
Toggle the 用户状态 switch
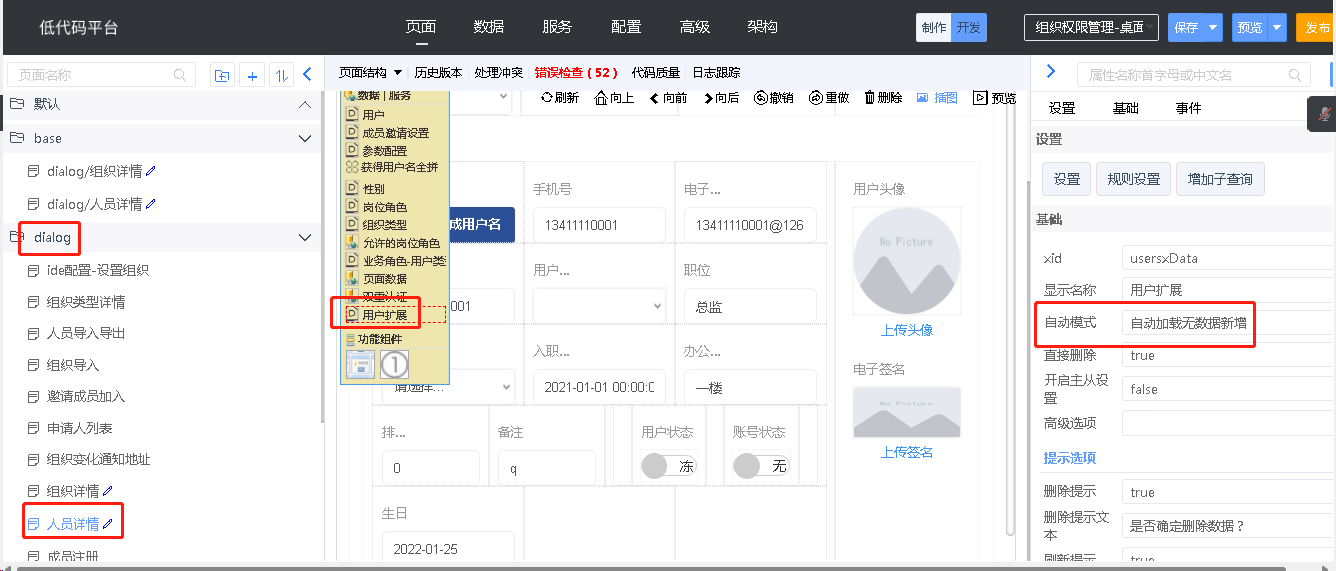click(669, 466)
